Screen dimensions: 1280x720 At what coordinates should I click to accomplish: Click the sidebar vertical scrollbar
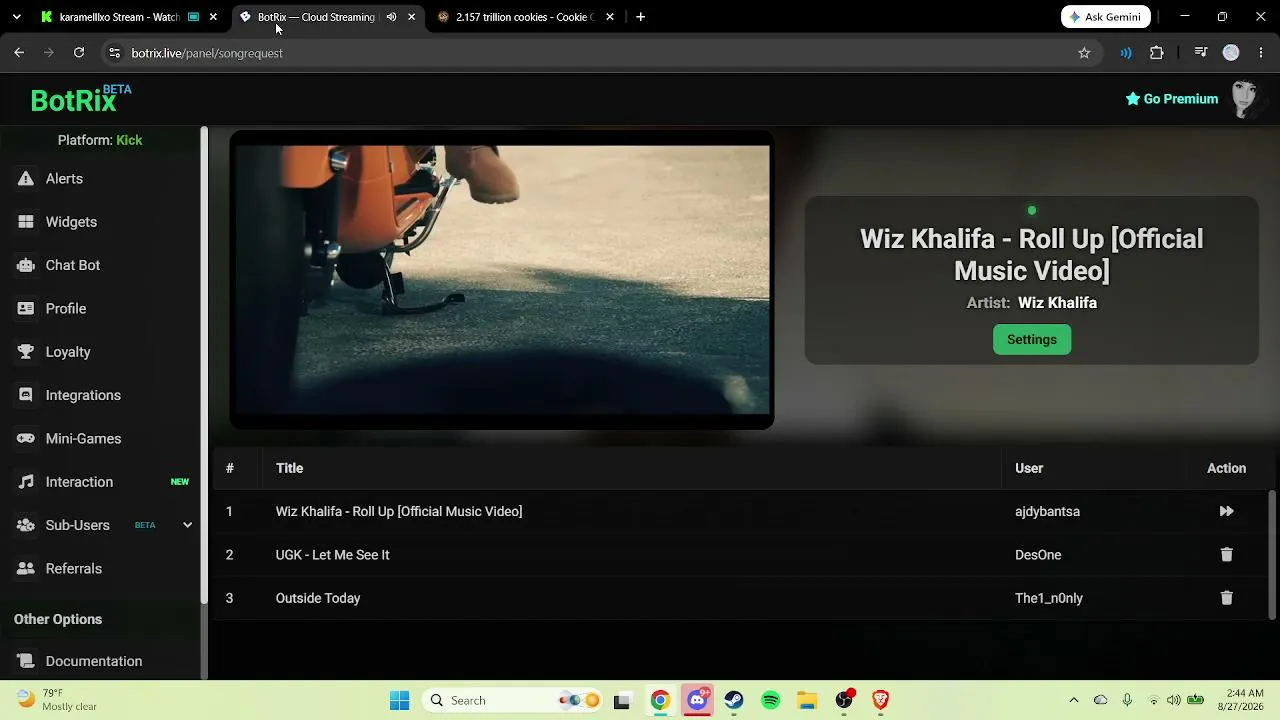[204, 365]
